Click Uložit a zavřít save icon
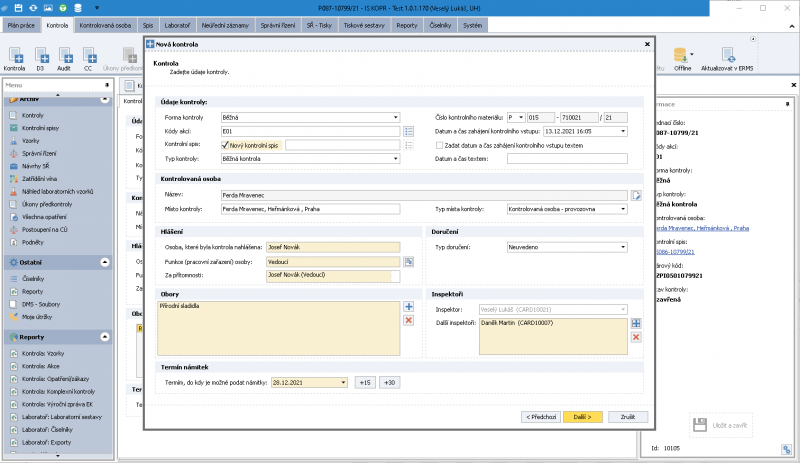800x463 pixels. click(x=700, y=425)
